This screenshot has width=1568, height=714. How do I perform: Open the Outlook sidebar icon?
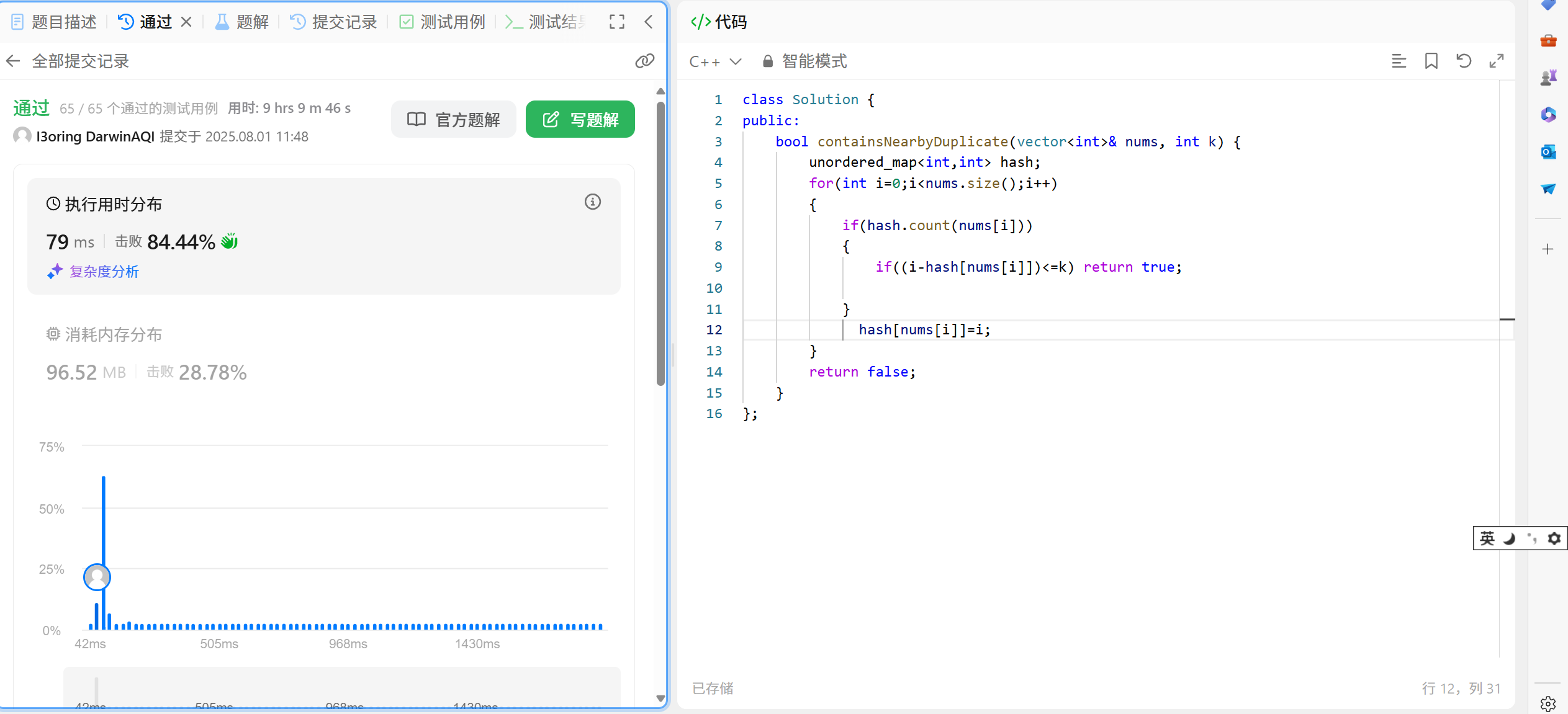point(1548,152)
